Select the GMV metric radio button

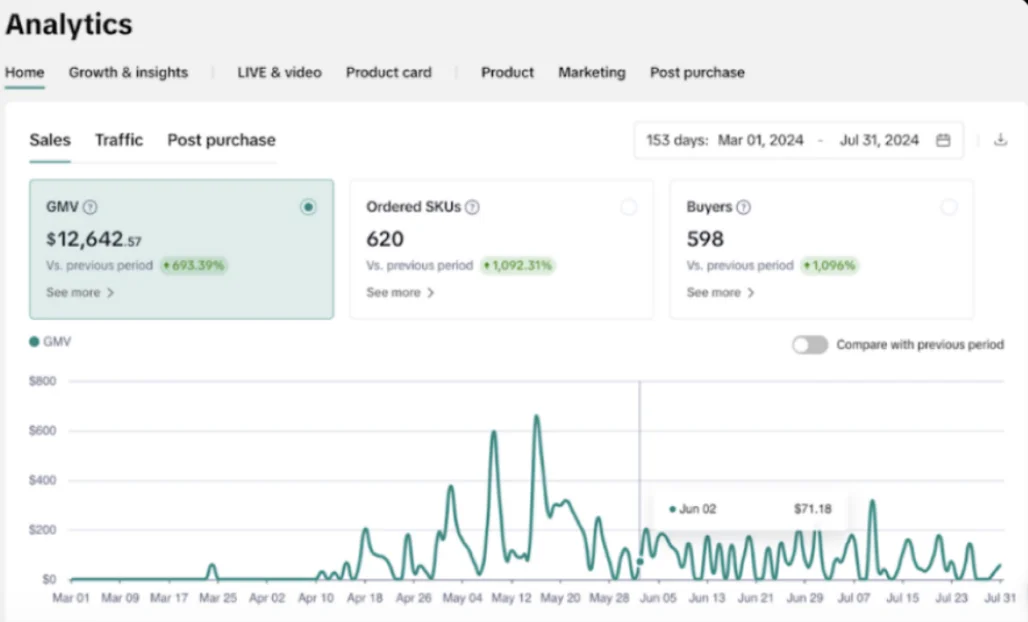click(x=308, y=207)
